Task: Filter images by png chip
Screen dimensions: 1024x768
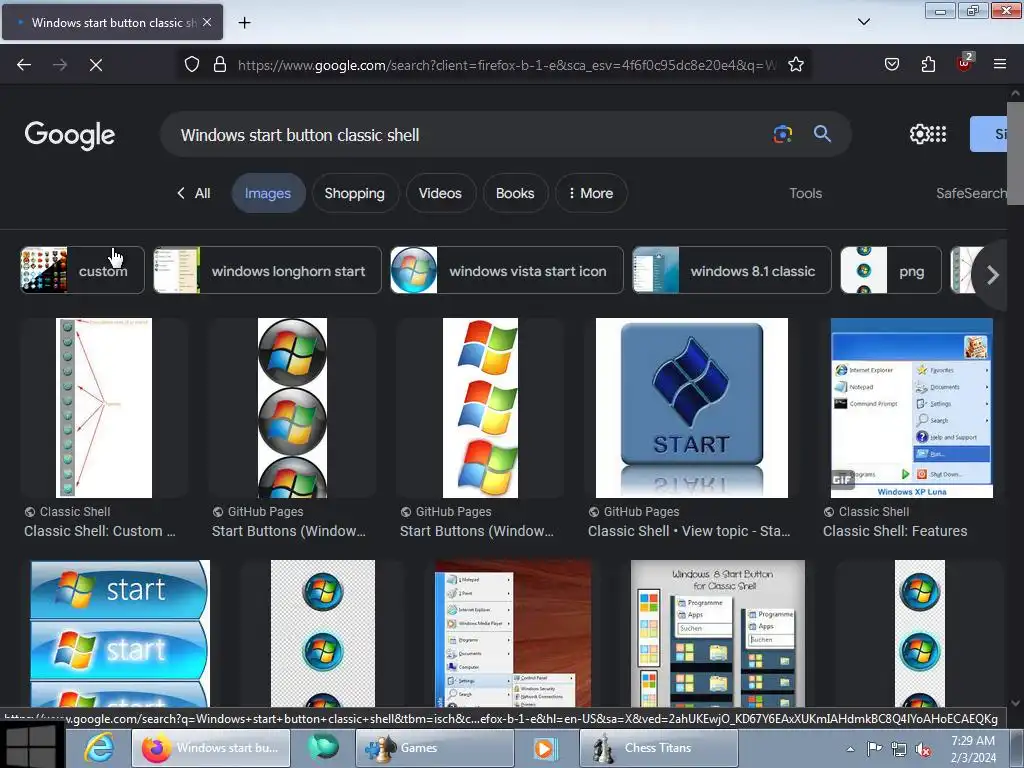Action: [x=891, y=270]
